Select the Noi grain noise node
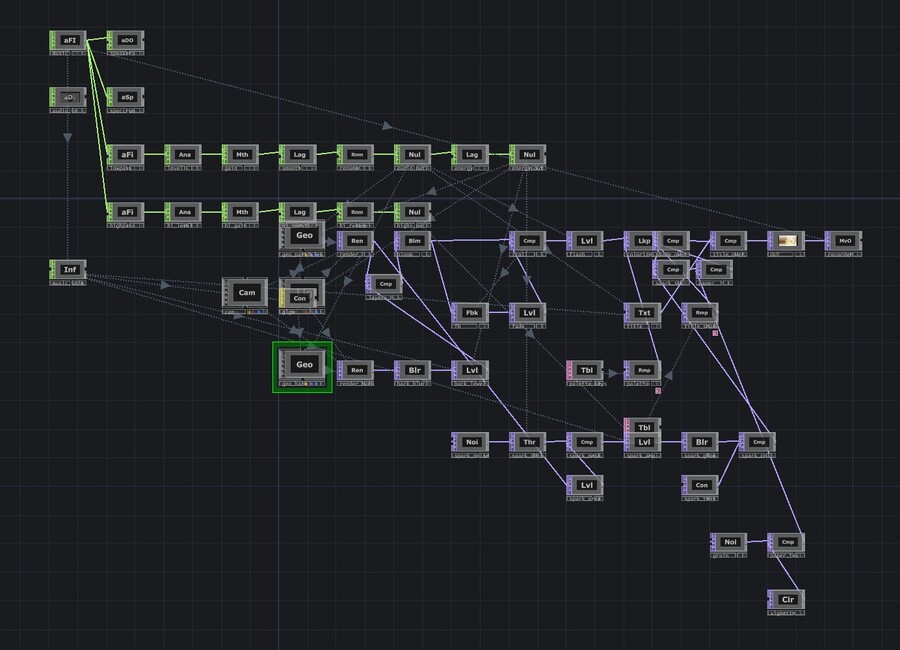This screenshot has height=650, width=900. [x=728, y=542]
